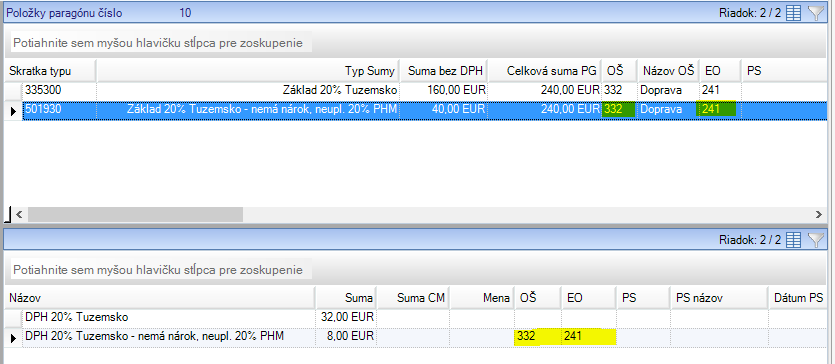This screenshot has height=364, width=835.
Task: Click upper horizontal scrollbar thumb
Action: click(x=135, y=214)
